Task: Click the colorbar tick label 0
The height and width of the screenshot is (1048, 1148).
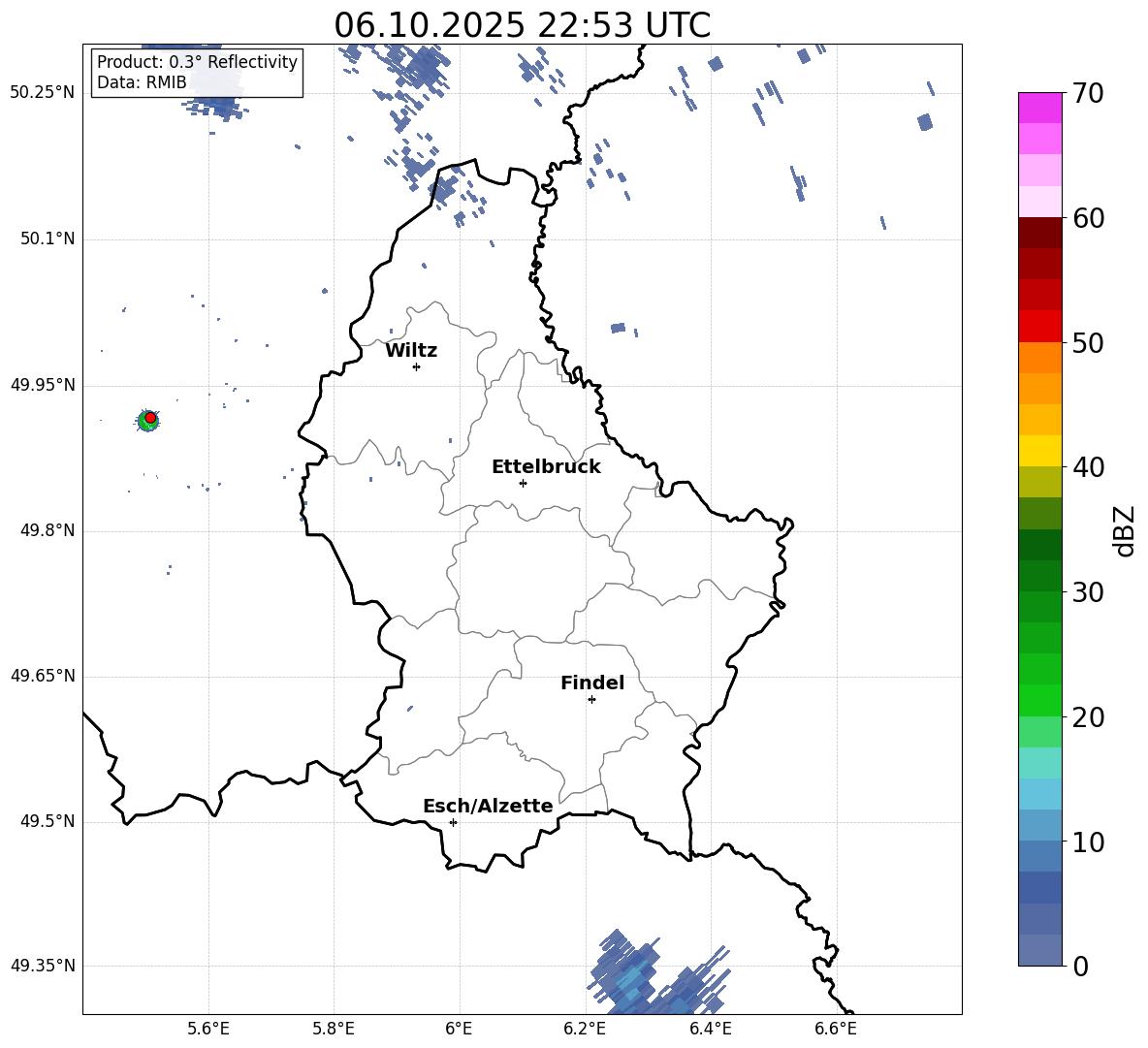Action: click(x=1080, y=967)
